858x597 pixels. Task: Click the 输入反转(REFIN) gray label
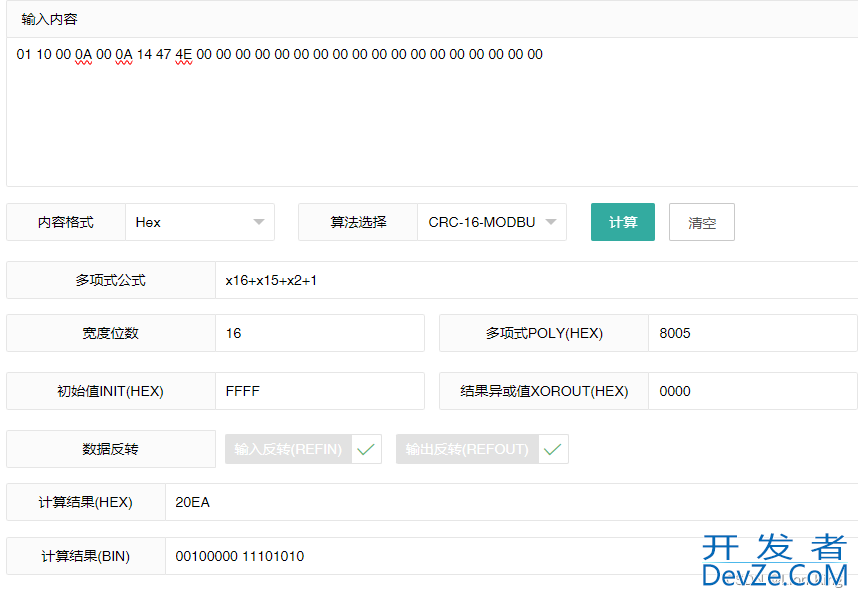coord(288,449)
